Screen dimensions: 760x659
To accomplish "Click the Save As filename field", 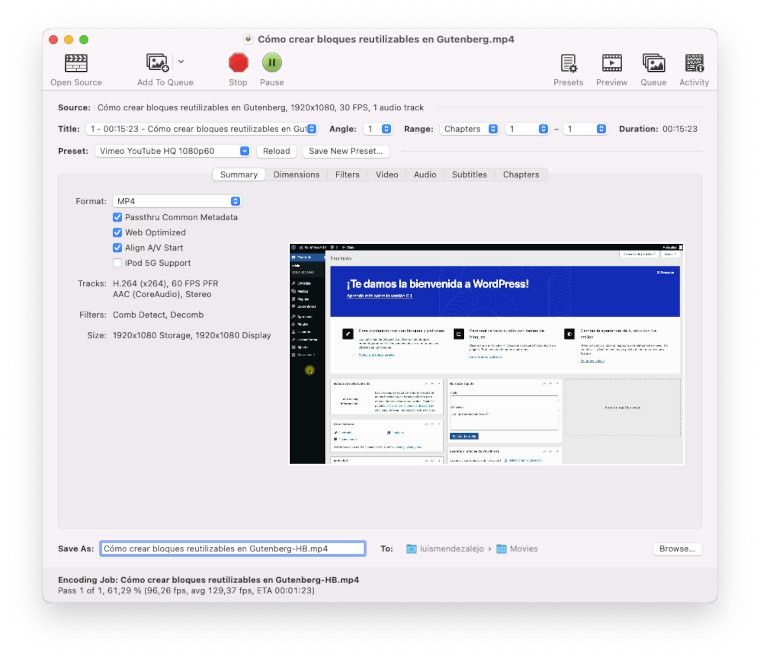I will (233, 549).
